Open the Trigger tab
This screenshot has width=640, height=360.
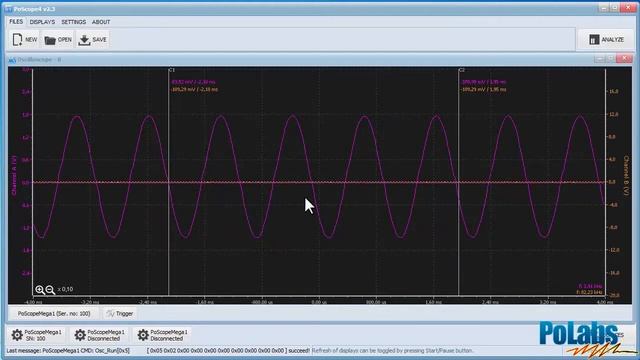(x=120, y=313)
